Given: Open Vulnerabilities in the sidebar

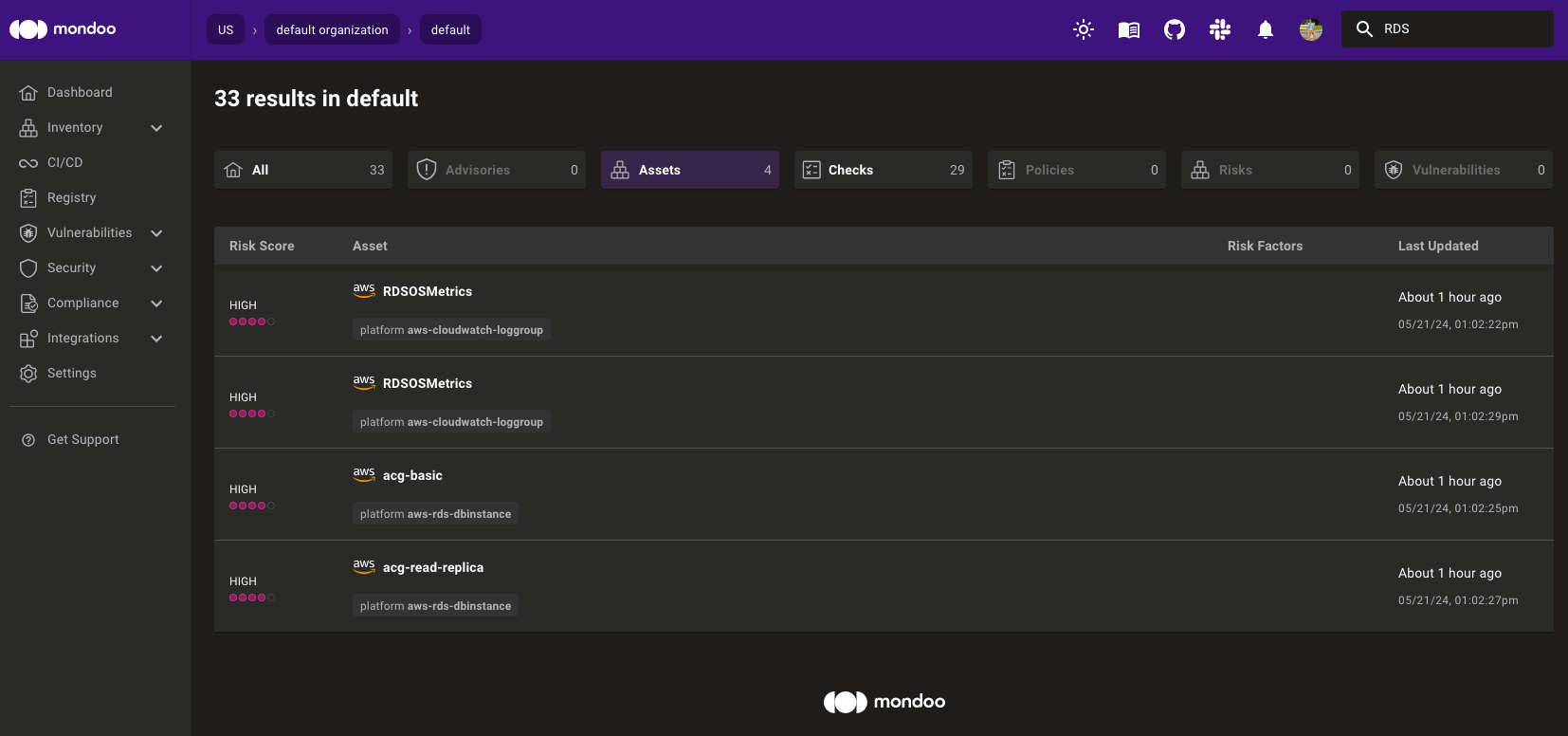Looking at the screenshot, I should pyautogui.click(x=89, y=232).
